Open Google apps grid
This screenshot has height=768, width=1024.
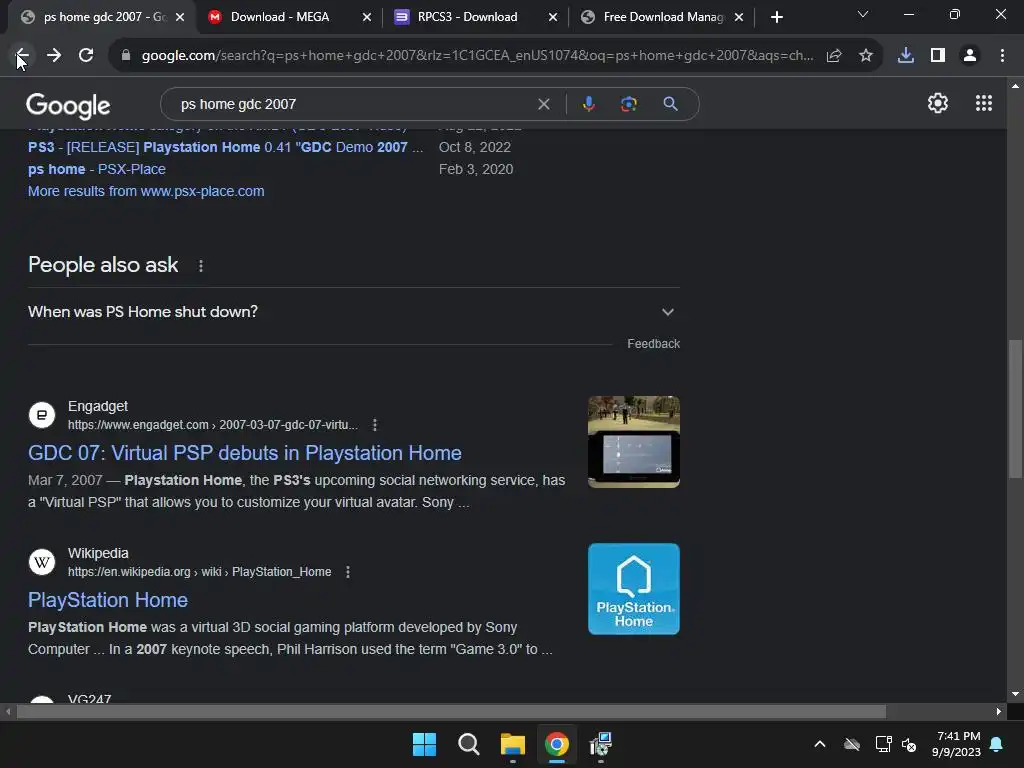(984, 103)
